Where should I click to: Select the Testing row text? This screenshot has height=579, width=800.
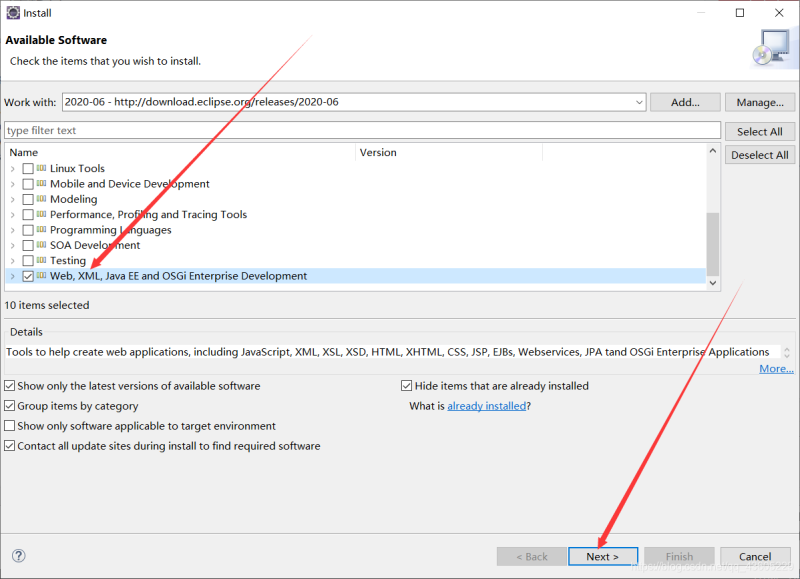(68, 260)
